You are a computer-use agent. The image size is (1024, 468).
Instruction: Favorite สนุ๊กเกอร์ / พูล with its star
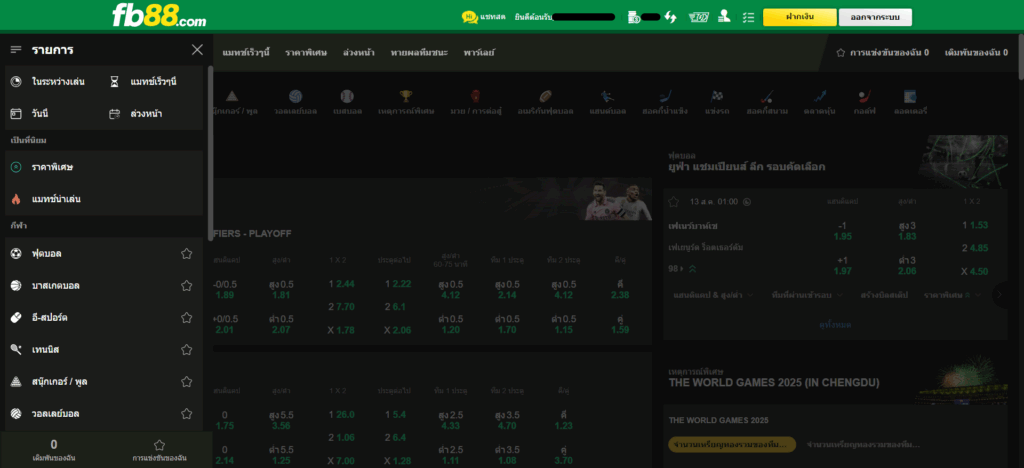[x=187, y=381]
